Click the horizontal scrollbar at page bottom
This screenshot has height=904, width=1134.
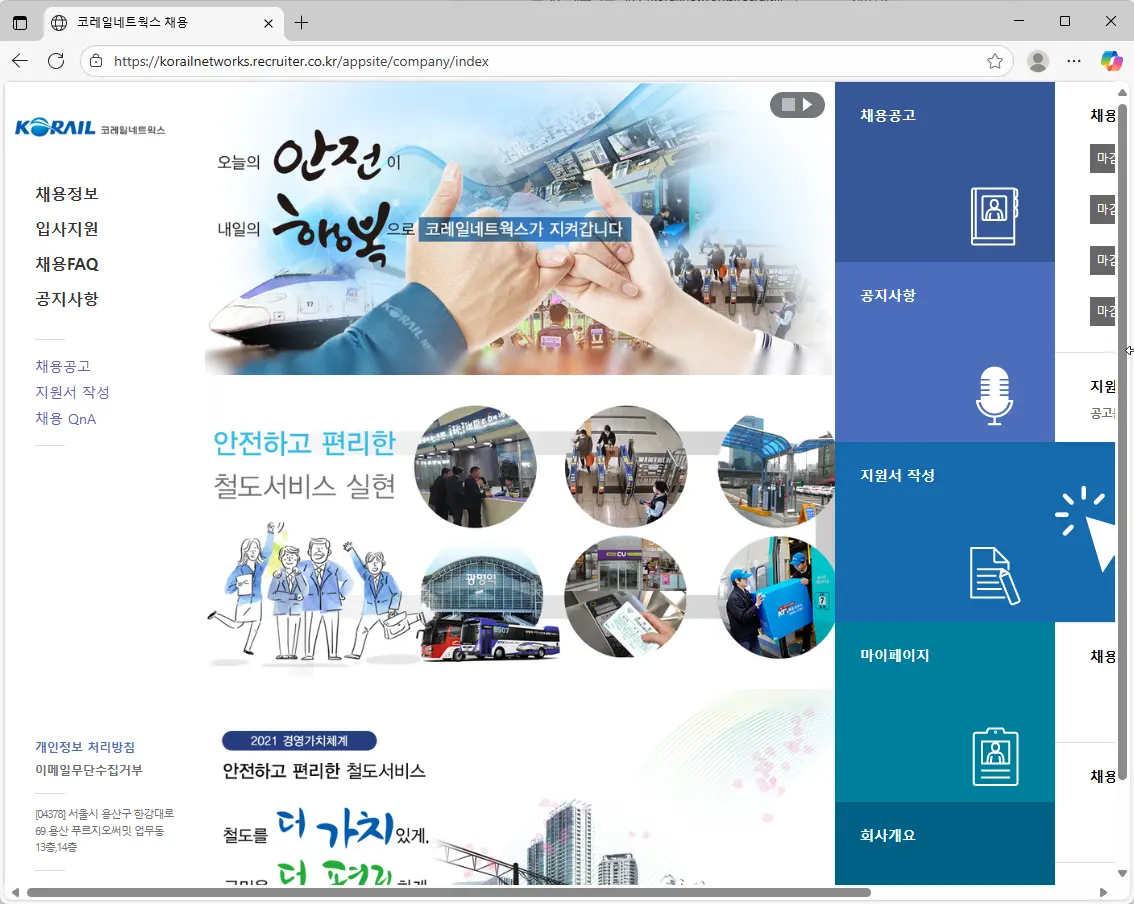tap(448, 892)
